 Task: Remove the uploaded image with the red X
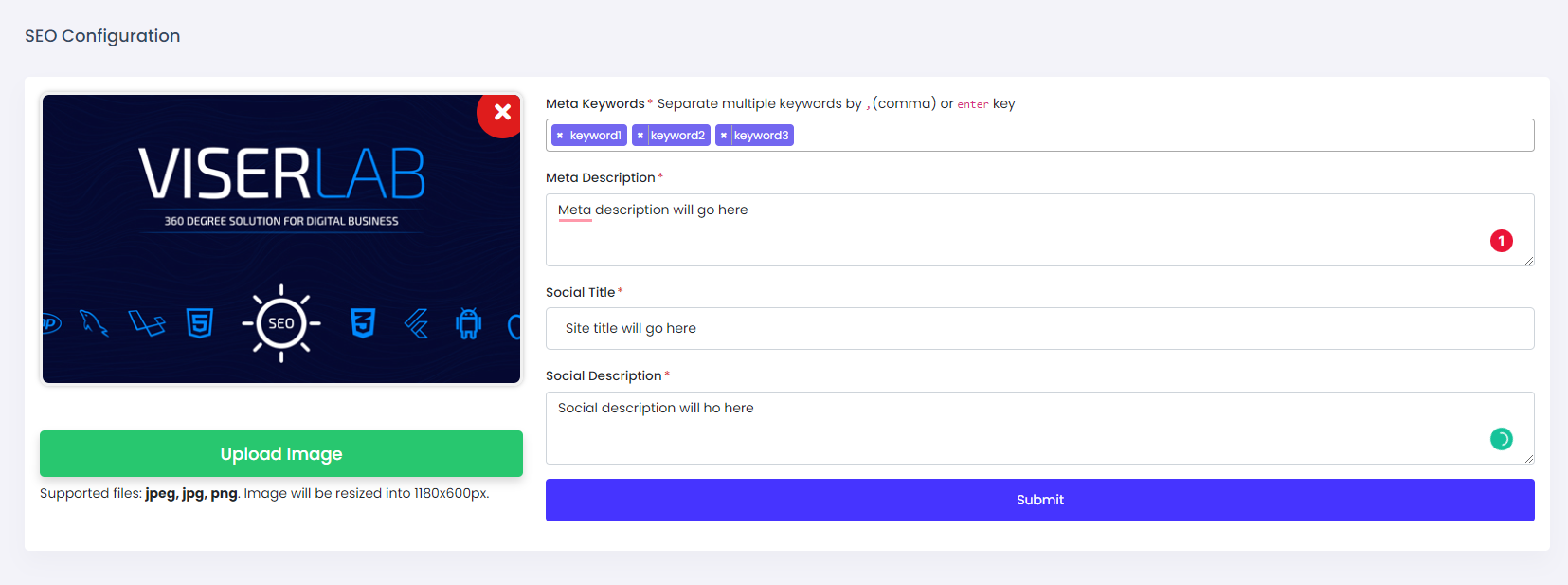pyautogui.click(x=502, y=113)
